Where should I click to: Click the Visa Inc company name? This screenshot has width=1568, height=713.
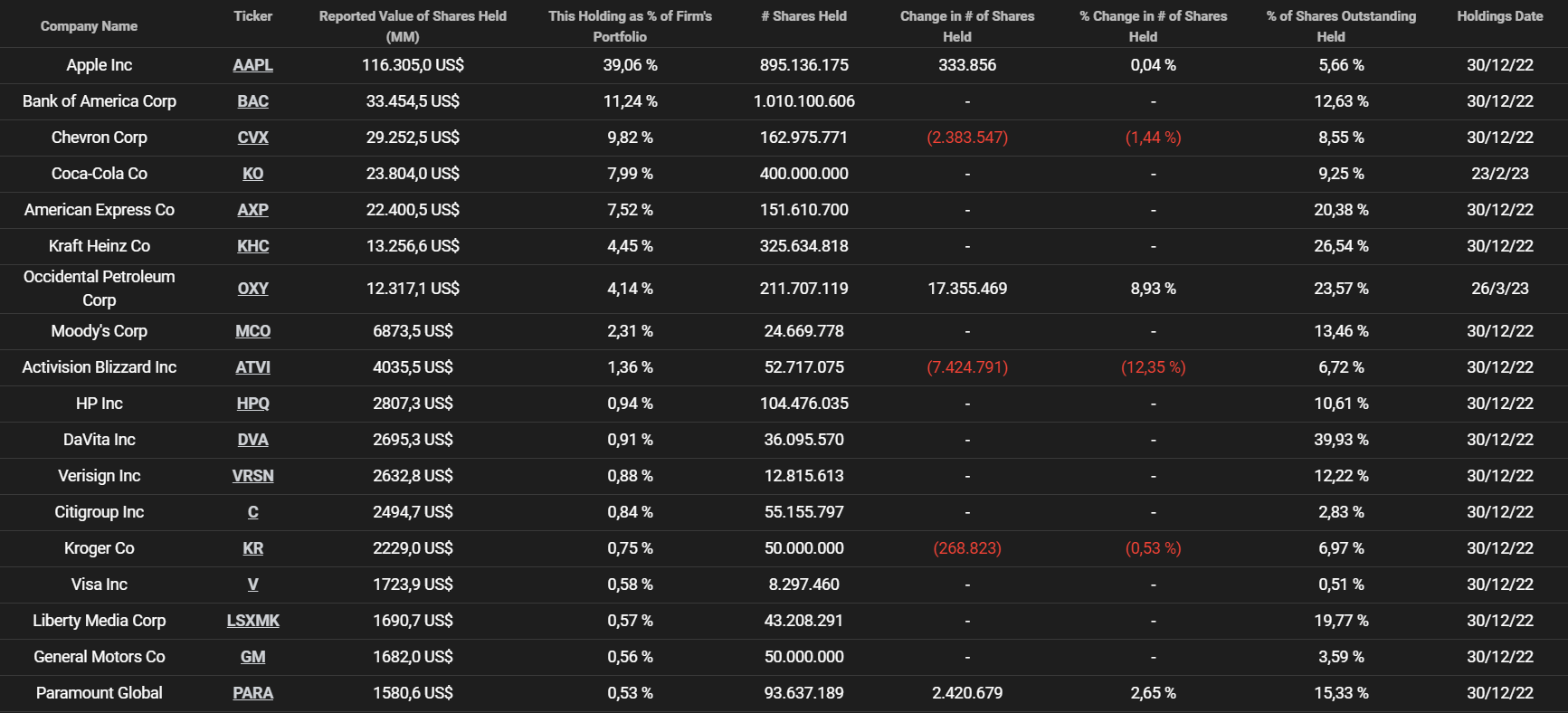(x=100, y=585)
